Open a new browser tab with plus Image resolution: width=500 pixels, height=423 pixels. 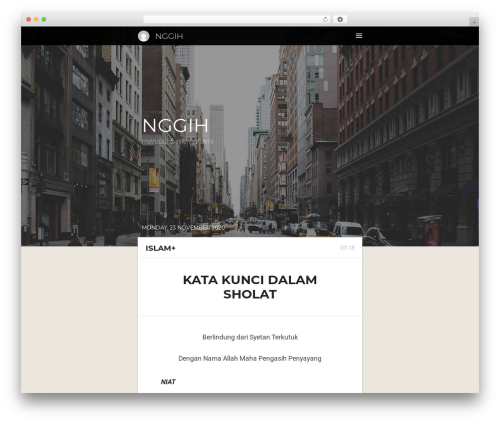pos(474,22)
